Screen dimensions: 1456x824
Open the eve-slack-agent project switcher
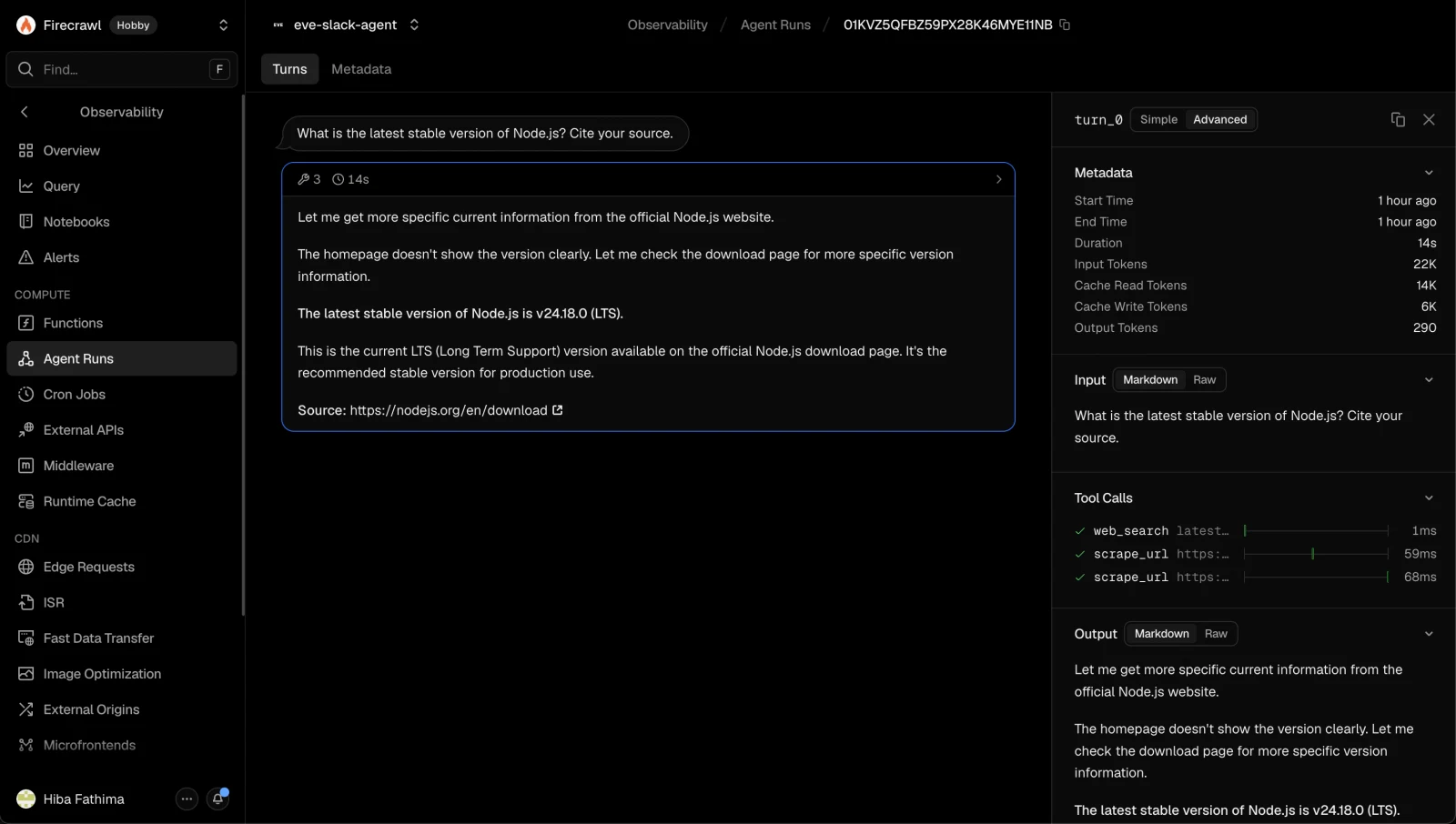pyautogui.click(x=414, y=25)
